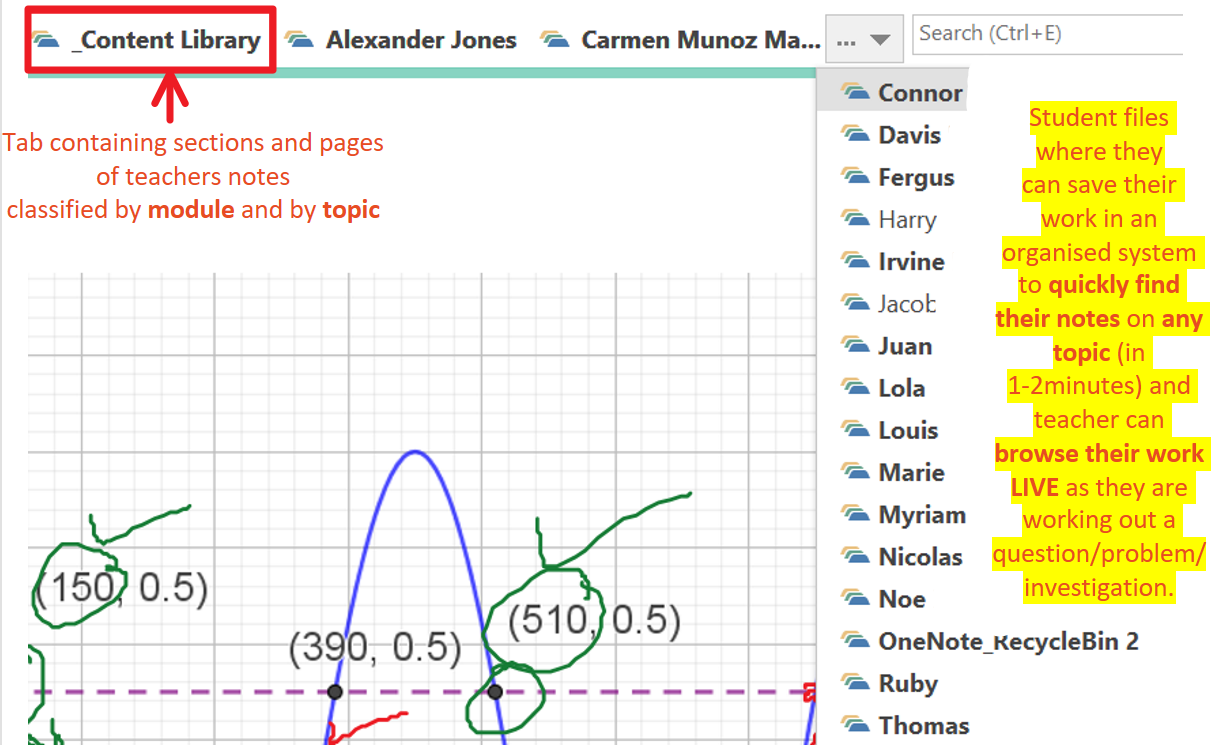
Task: Click the section group icon beside Nicolas
Action: pyautogui.click(x=856, y=557)
